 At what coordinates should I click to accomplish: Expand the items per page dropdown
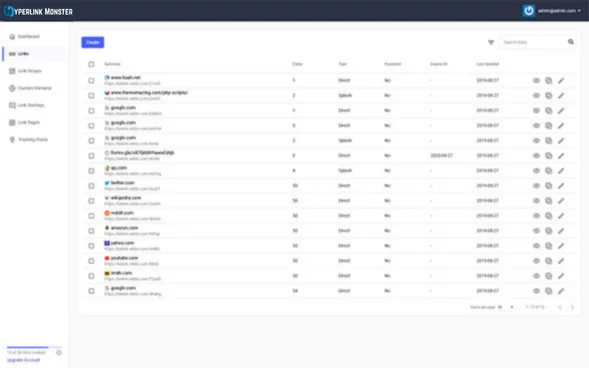[506, 307]
